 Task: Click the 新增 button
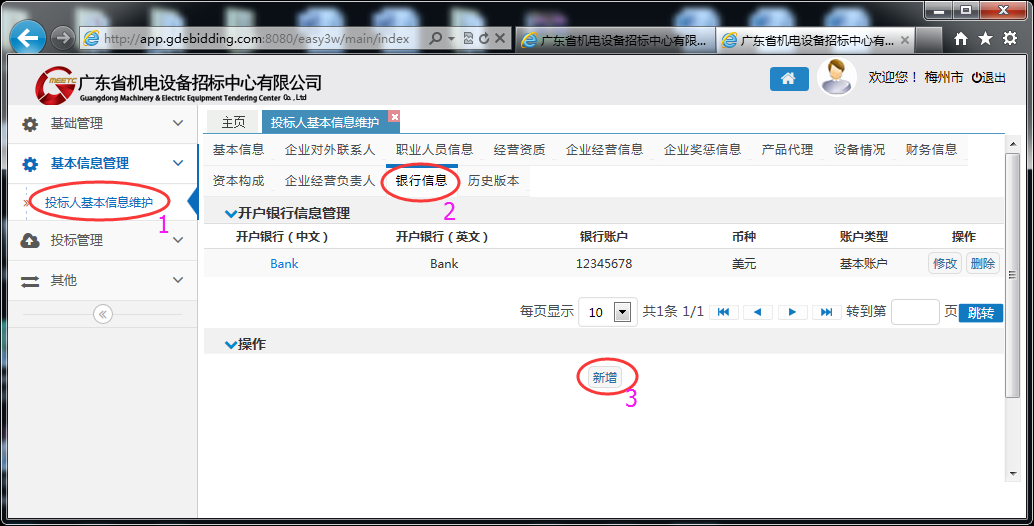coord(605,378)
